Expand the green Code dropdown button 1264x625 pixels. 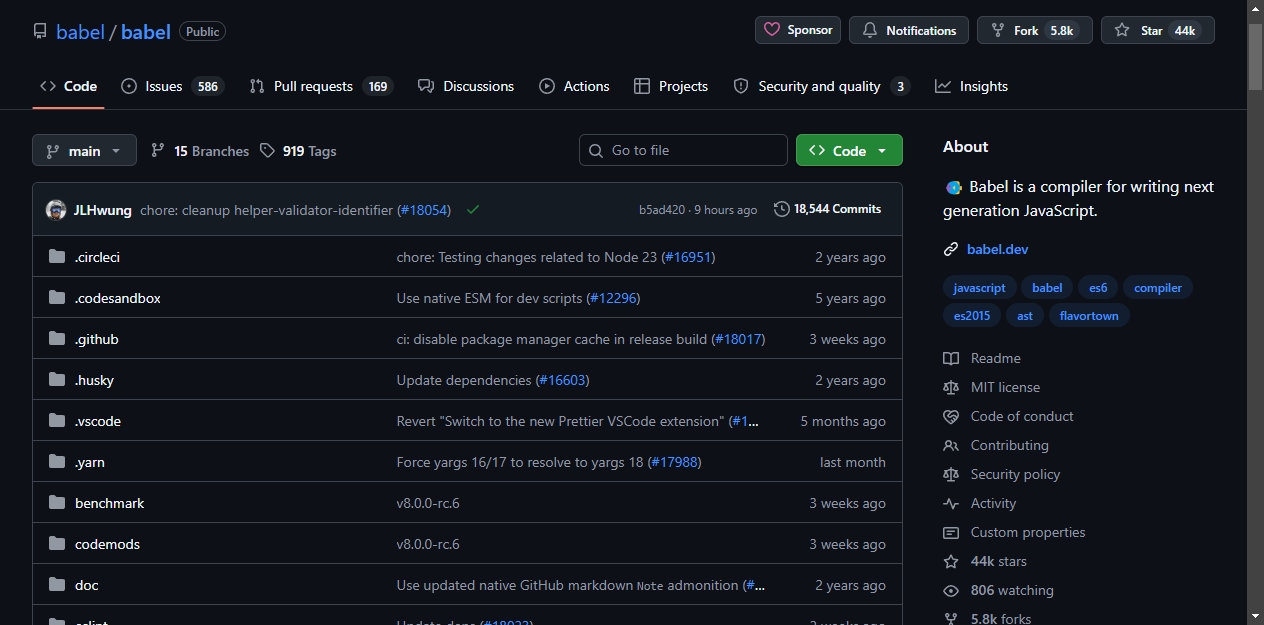(849, 150)
